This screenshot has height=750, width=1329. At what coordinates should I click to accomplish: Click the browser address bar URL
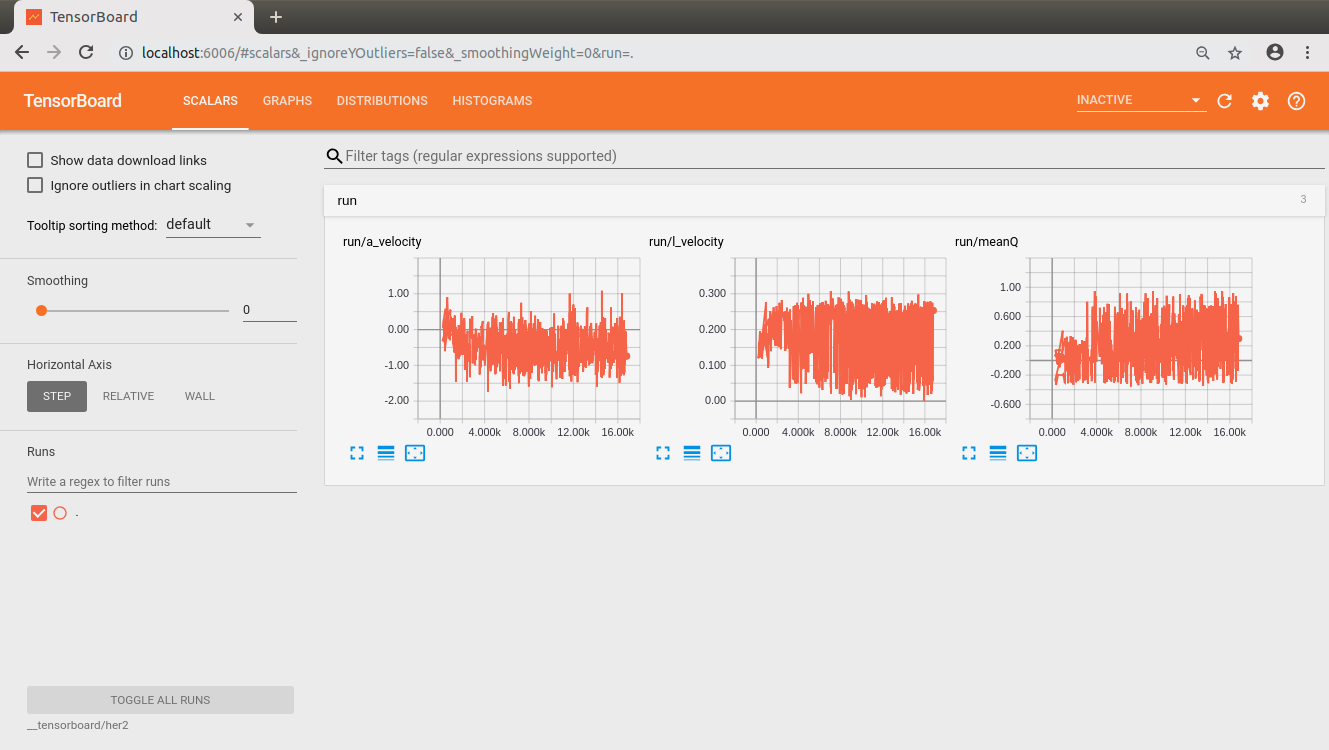[388, 53]
